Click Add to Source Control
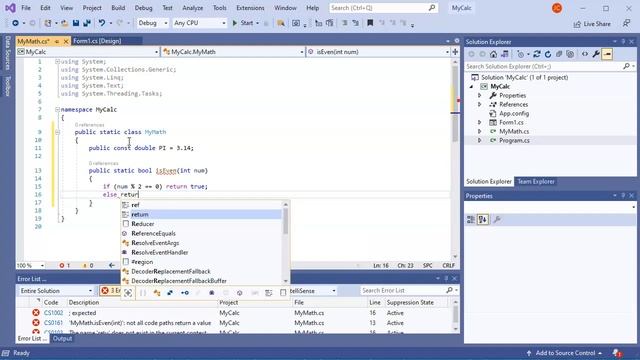 pos(565,353)
